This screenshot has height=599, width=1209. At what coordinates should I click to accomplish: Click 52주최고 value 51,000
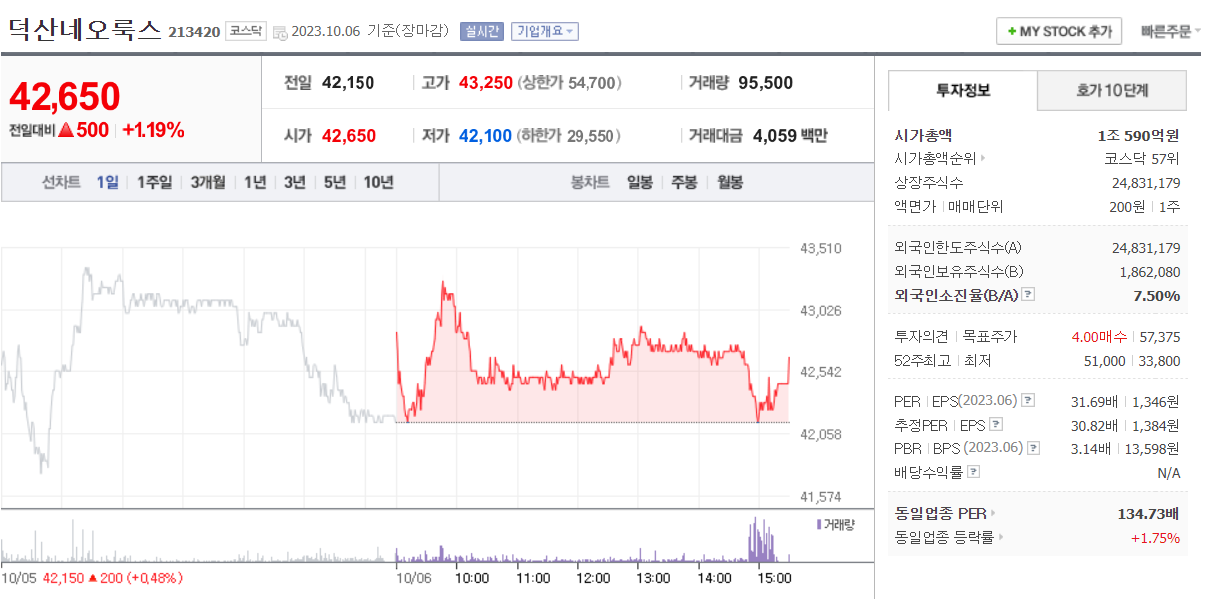point(1104,361)
